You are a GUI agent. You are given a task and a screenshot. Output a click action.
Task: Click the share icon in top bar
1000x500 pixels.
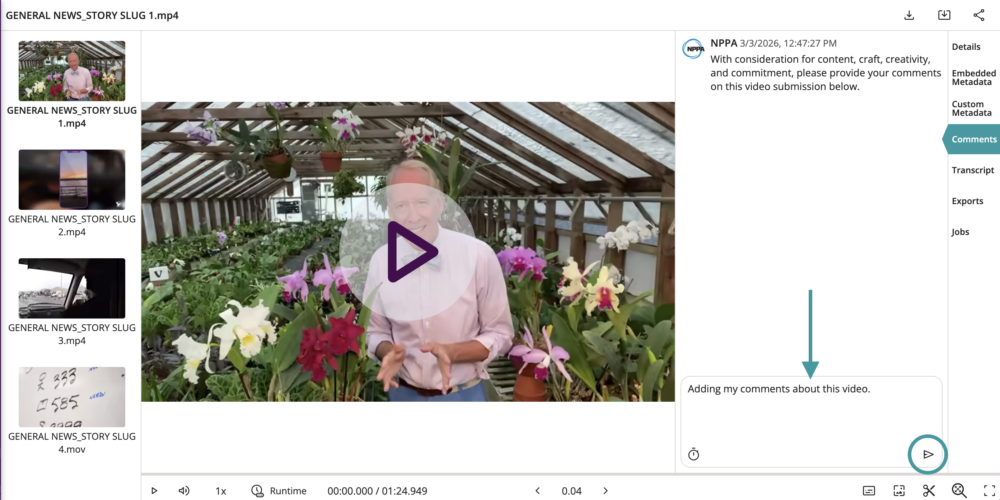978,15
